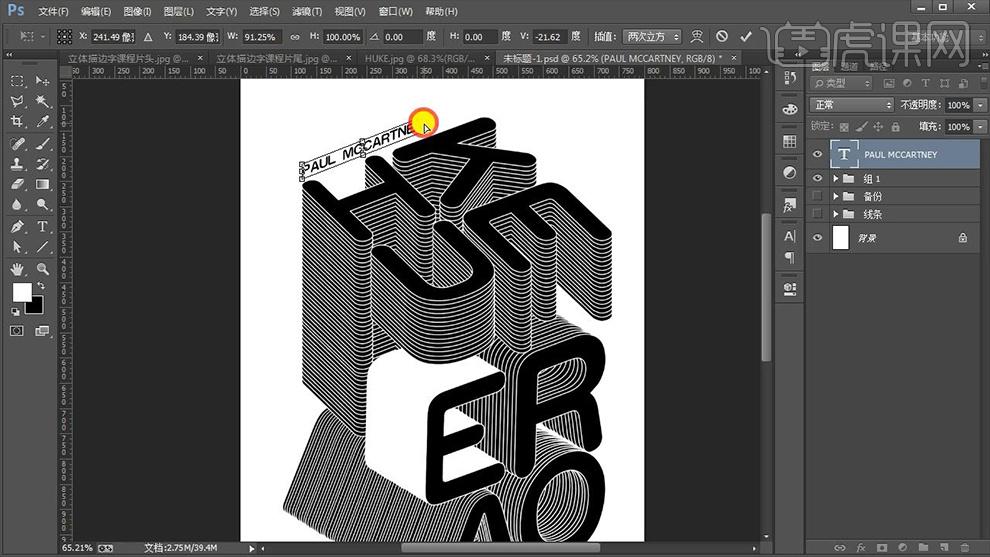The width and height of the screenshot is (990, 557).
Task: Open the fill 填充 dropdown arrow
Action: (x=980, y=127)
